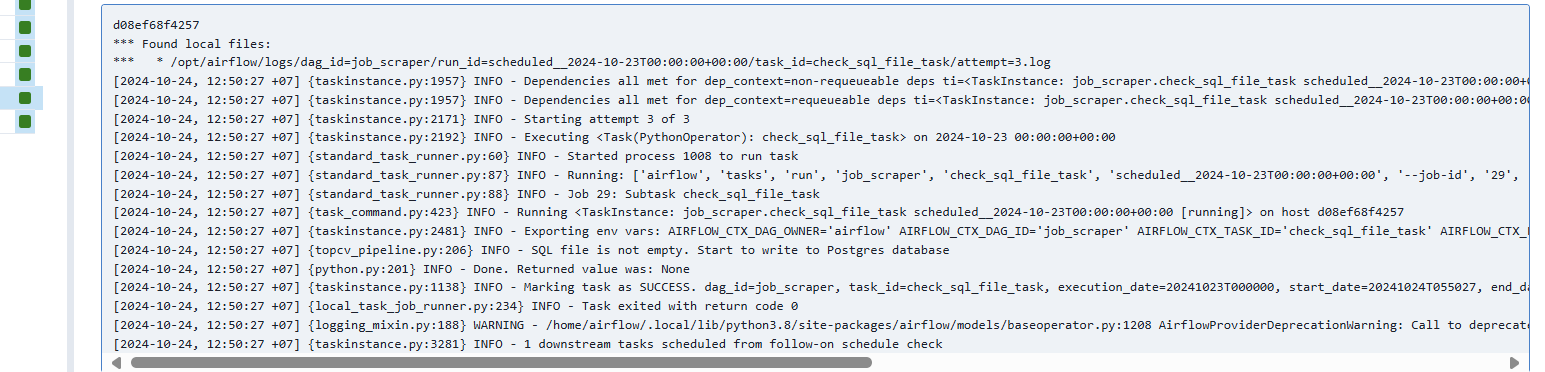
Task: Click the 'Found local files' log header line
Action: [191, 43]
